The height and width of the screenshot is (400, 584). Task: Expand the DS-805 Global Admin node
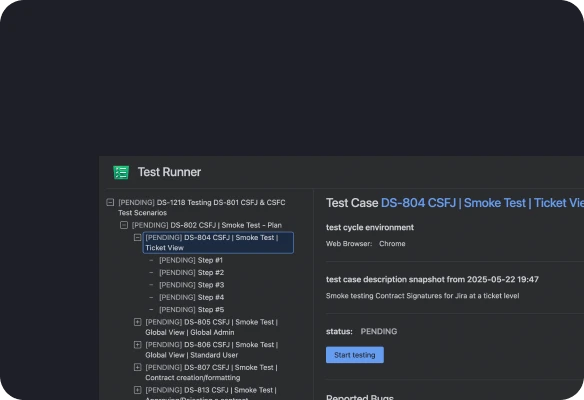click(137, 322)
